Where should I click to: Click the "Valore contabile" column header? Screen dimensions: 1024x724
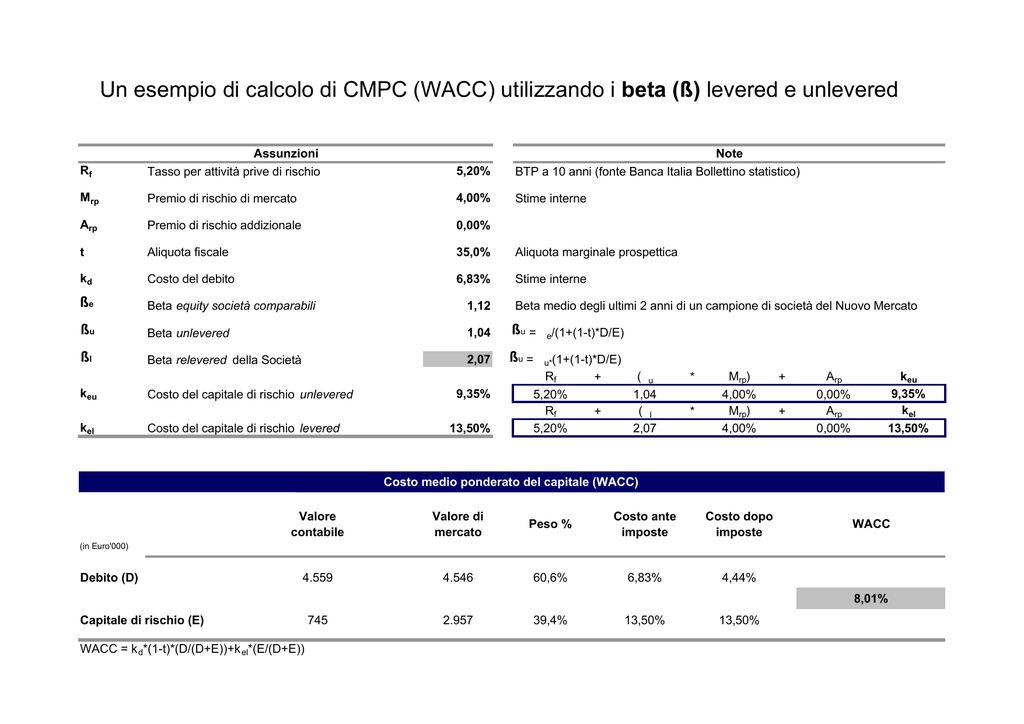pos(317,524)
